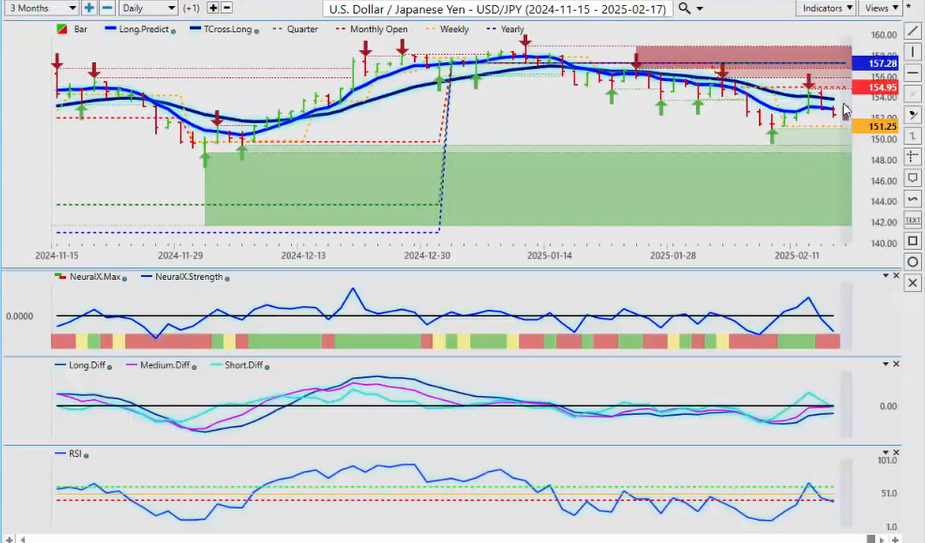Viewport: 925px width, 543px height.
Task: Select the rectangle drawing tool
Action: coord(912,241)
